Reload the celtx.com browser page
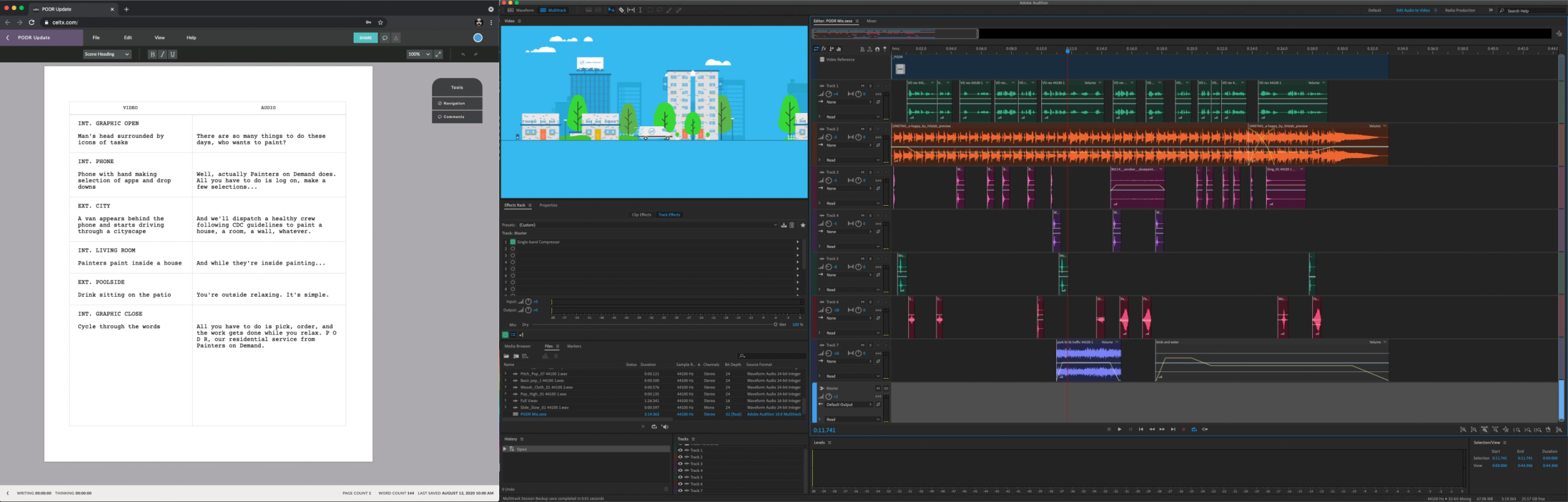The width and height of the screenshot is (1568, 502). 31,22
